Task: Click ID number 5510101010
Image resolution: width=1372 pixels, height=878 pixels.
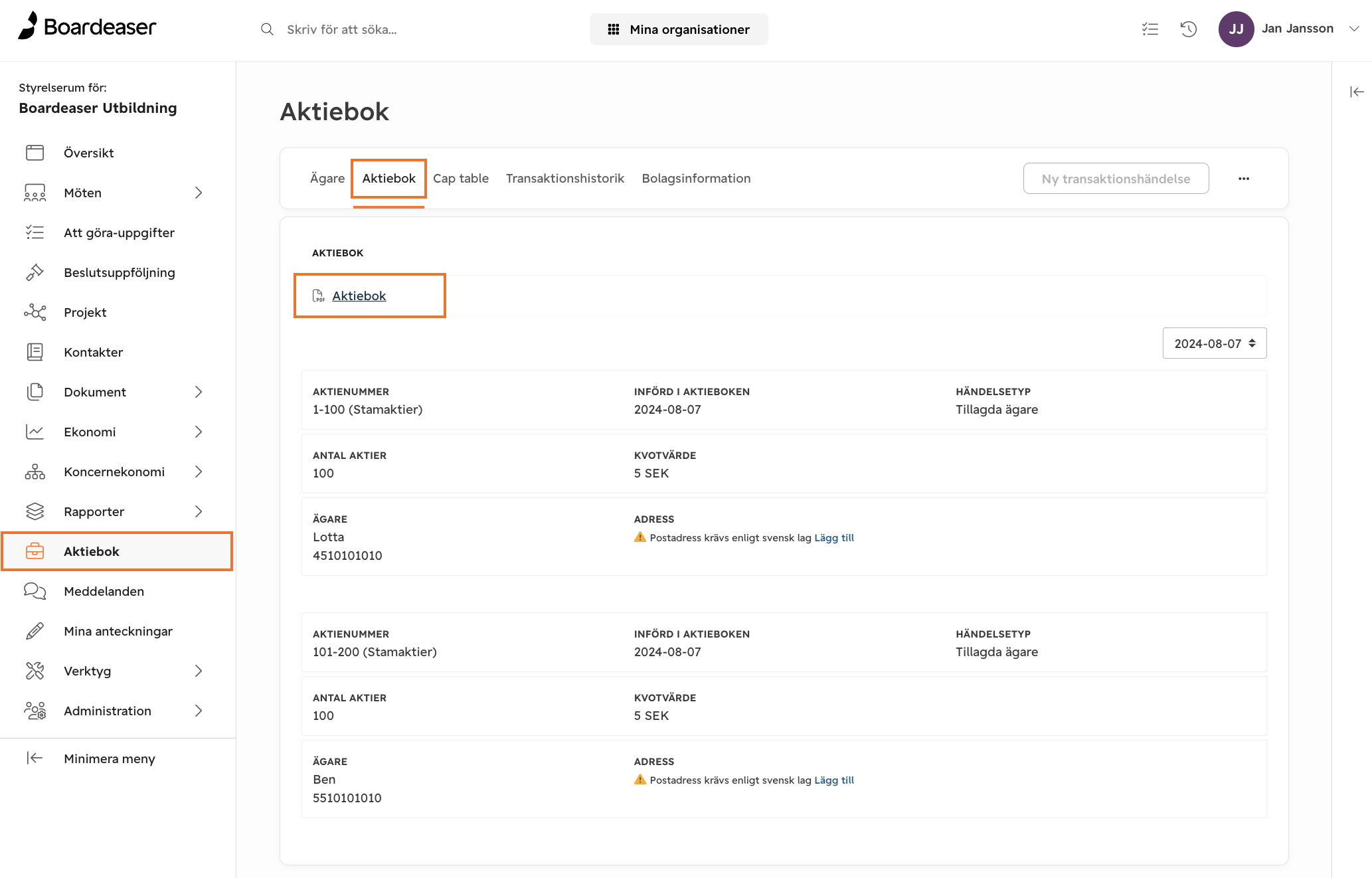Action: (347, 798)
